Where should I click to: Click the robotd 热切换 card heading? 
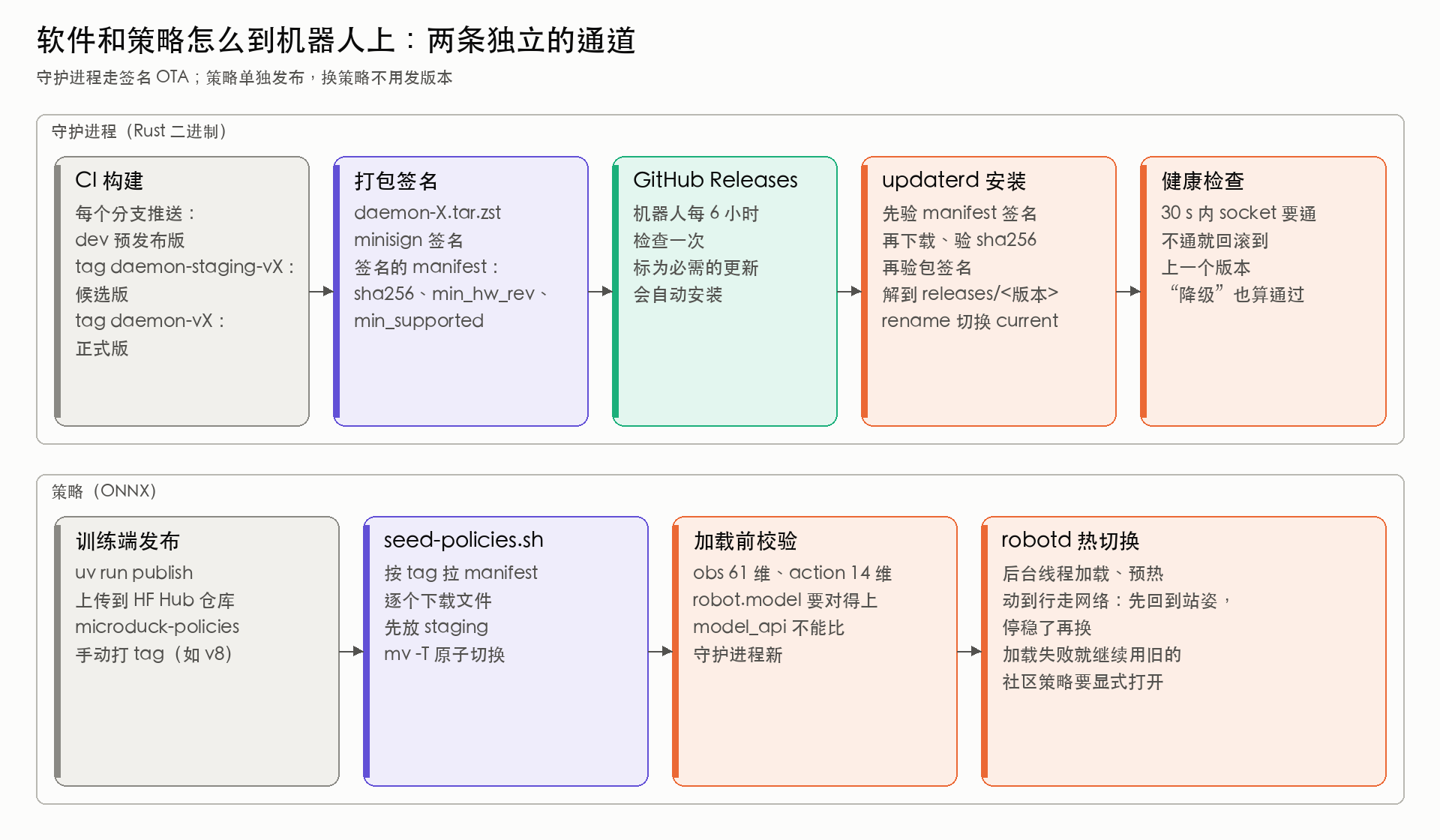(1070, 541)
